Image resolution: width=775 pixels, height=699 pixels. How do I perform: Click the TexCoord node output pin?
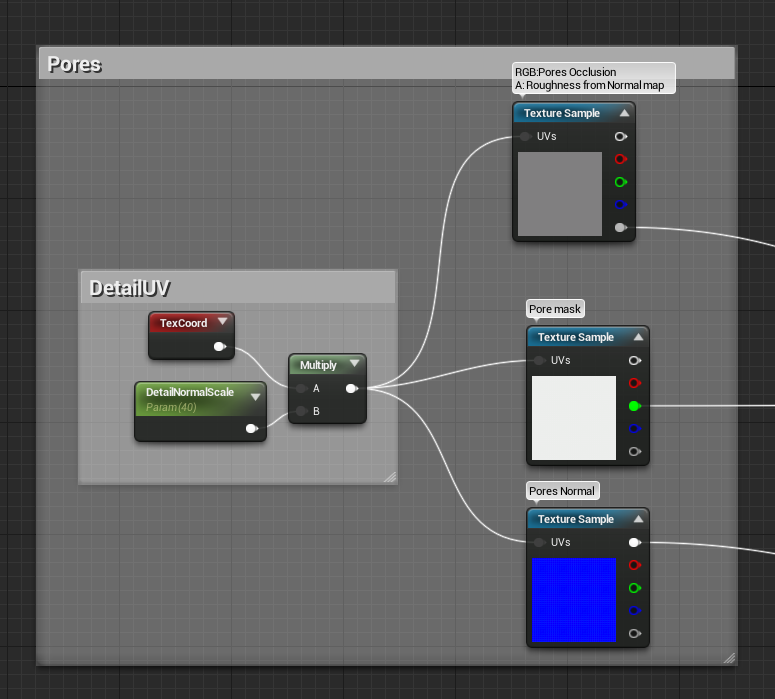pos(219,347)
